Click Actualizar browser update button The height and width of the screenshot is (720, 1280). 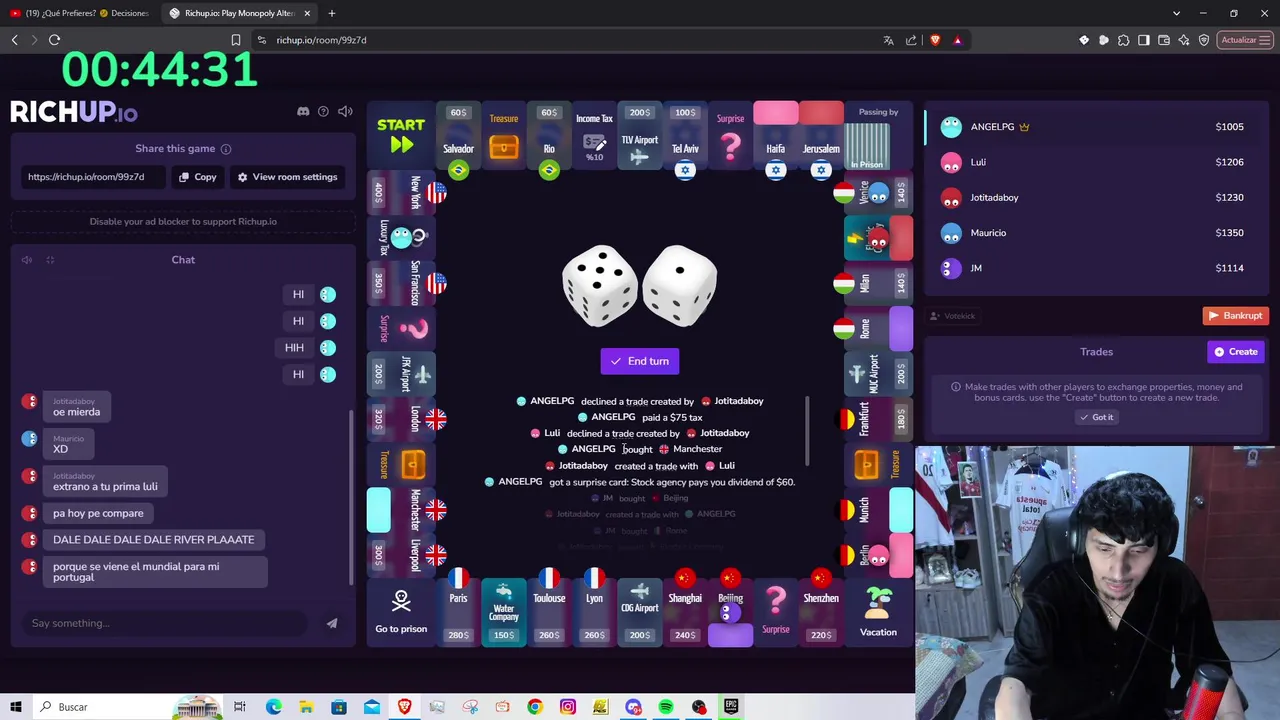1244,40
